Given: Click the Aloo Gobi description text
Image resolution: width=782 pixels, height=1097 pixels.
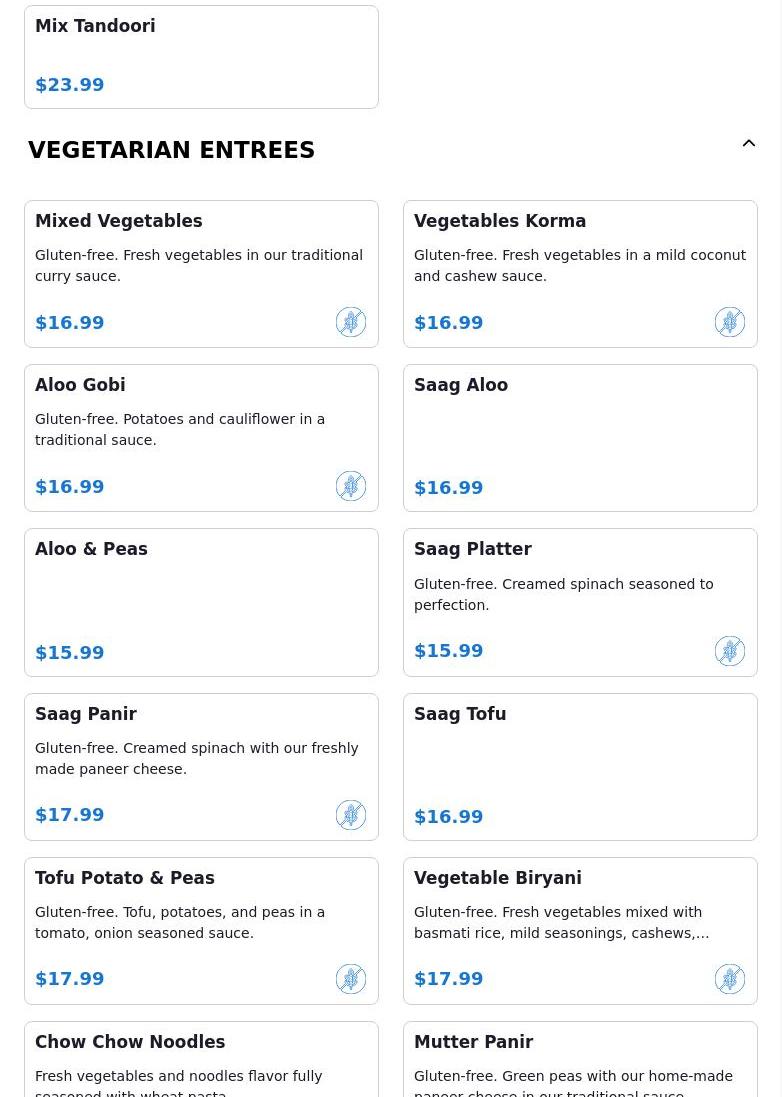Looking at the screenshot, I should tap(180, 429).
